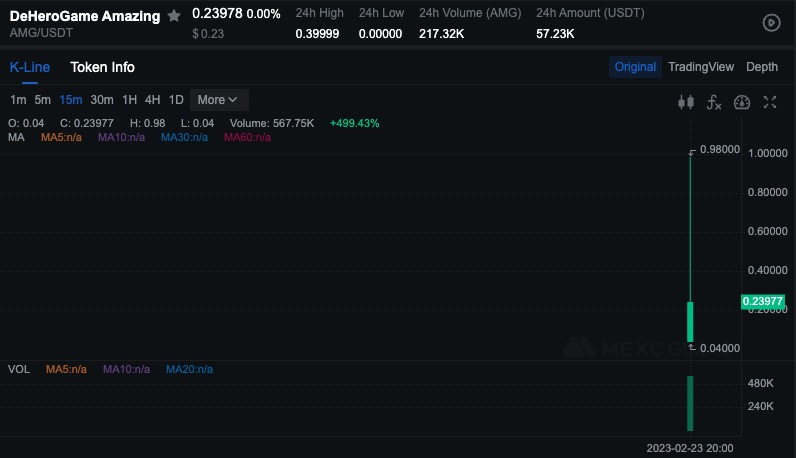Select the TradingView chart view
The height and width of the screenshot is (458, 796).
click(x=701, y=67)
